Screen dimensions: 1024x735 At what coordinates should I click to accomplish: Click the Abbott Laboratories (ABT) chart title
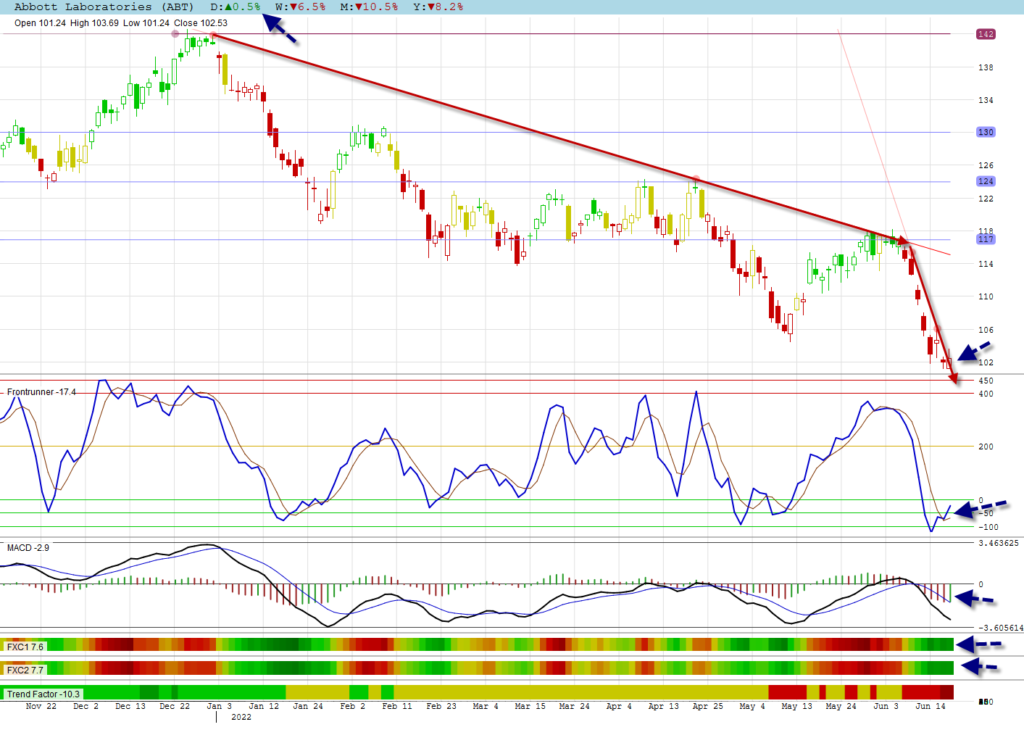coord(104,7)
